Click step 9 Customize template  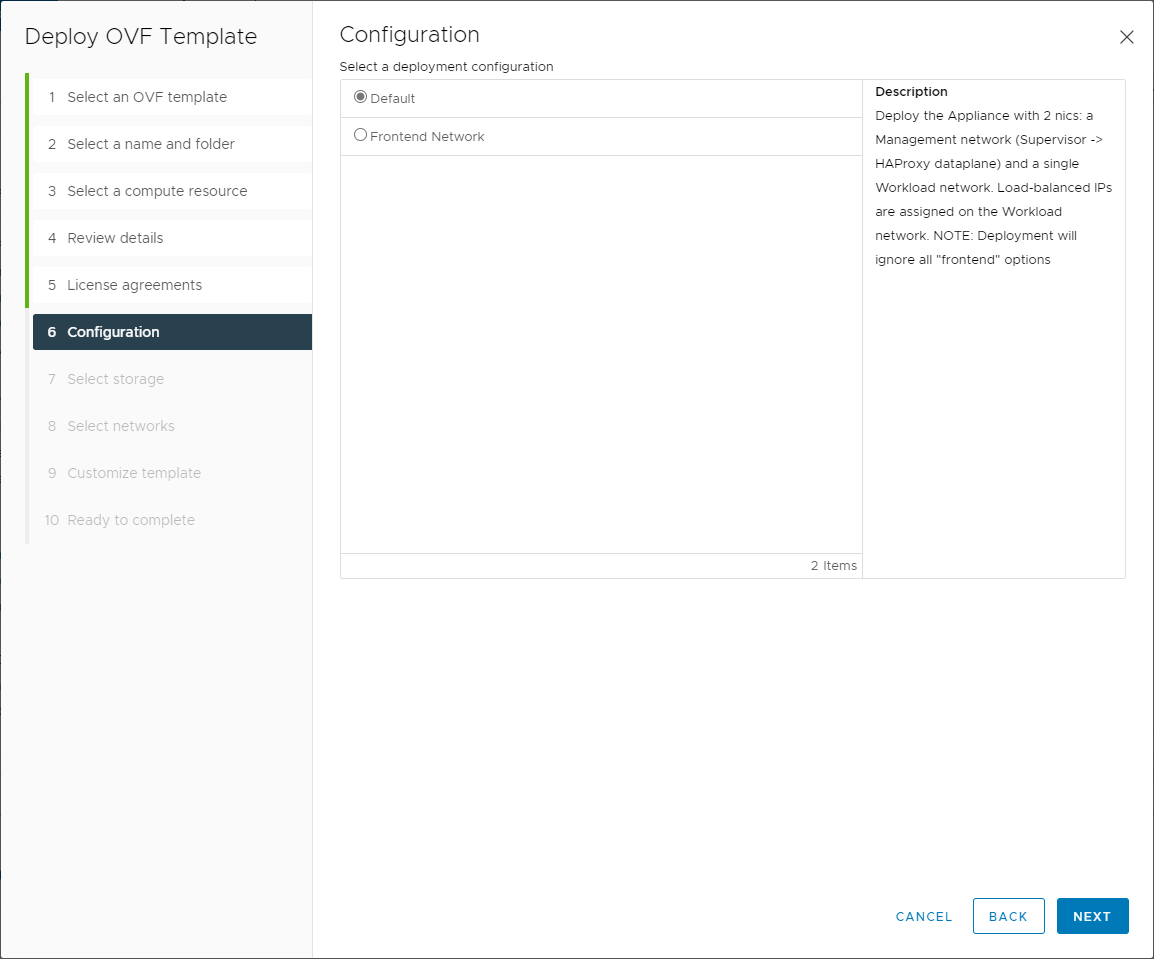(x=134, y=473)
